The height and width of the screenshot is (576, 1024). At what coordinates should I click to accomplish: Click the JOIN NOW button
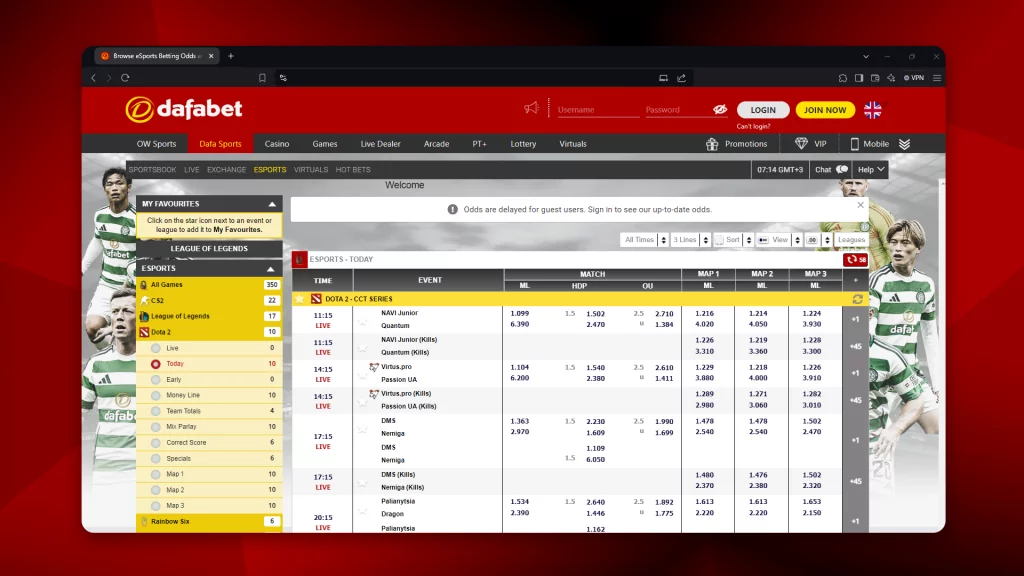[825, 110]
